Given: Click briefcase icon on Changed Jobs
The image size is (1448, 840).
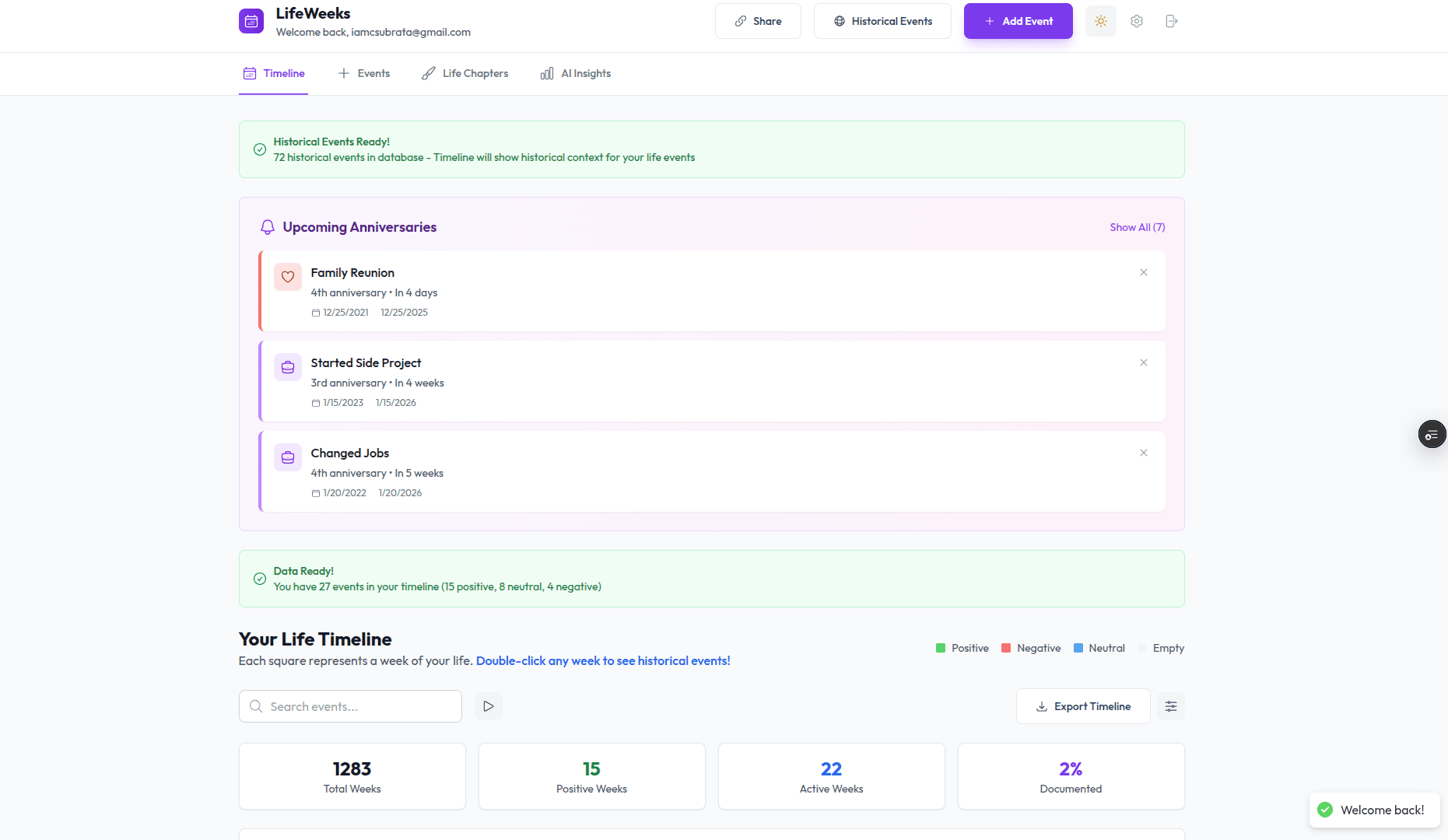Looking at the screenshot, I should pyautogui.click(x=287, y=457).
